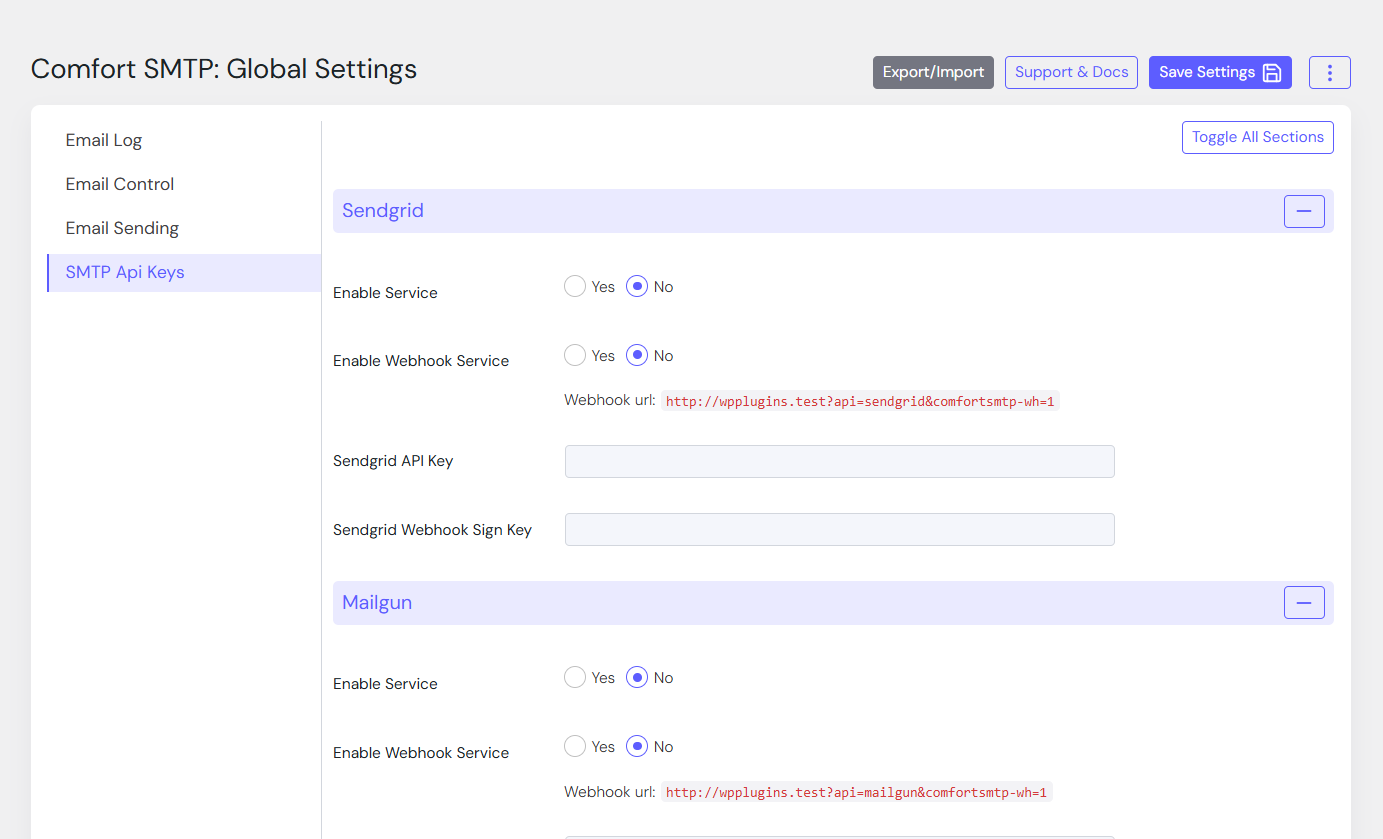Select Yes for Mailgun Enable Service
This screenshot has width=1383, height=839.
[575, 678]
